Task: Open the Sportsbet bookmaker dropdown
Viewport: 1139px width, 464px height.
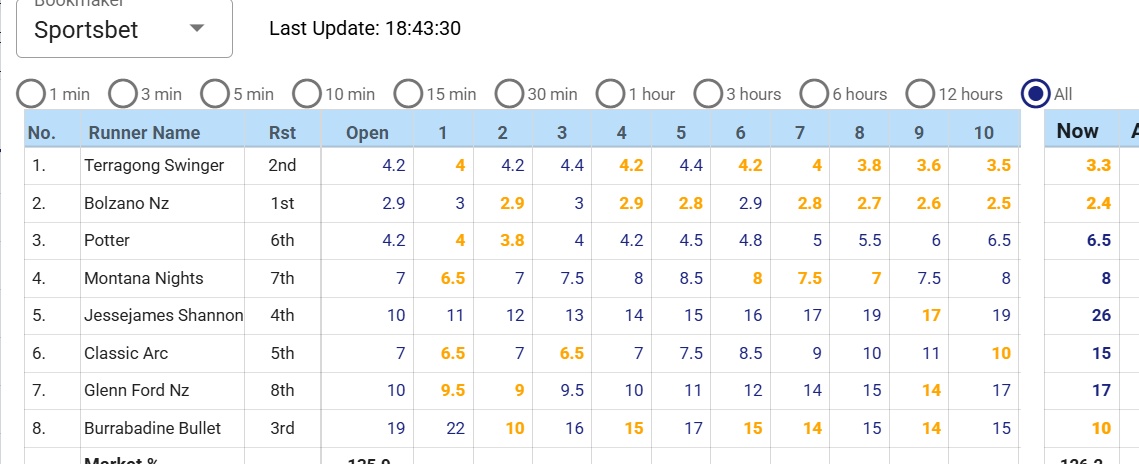Action: [x=124, y=29]
